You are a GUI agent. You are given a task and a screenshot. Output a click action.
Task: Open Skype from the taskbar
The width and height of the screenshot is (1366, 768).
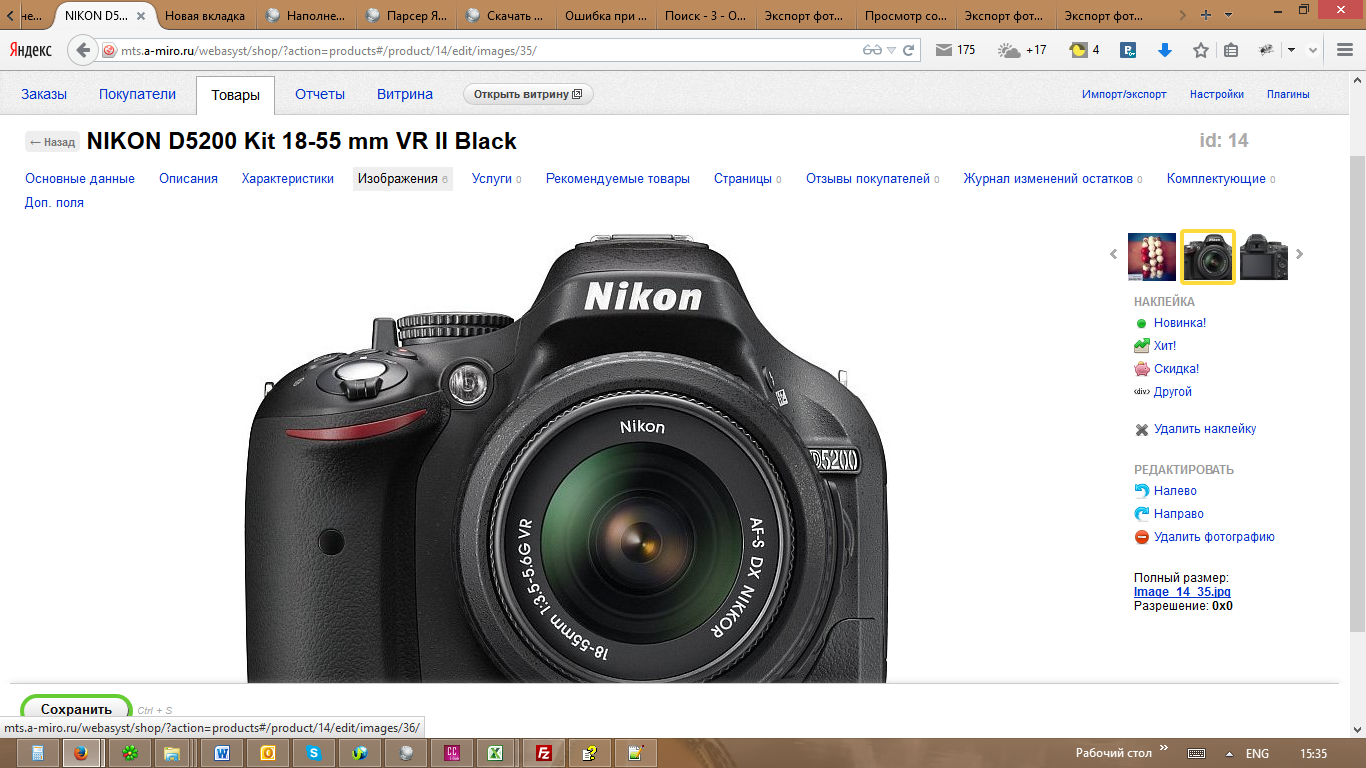314,753
